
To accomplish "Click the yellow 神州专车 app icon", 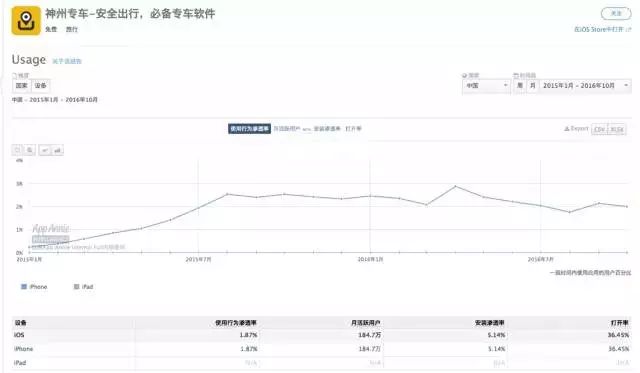I will [x=26, y=20].
